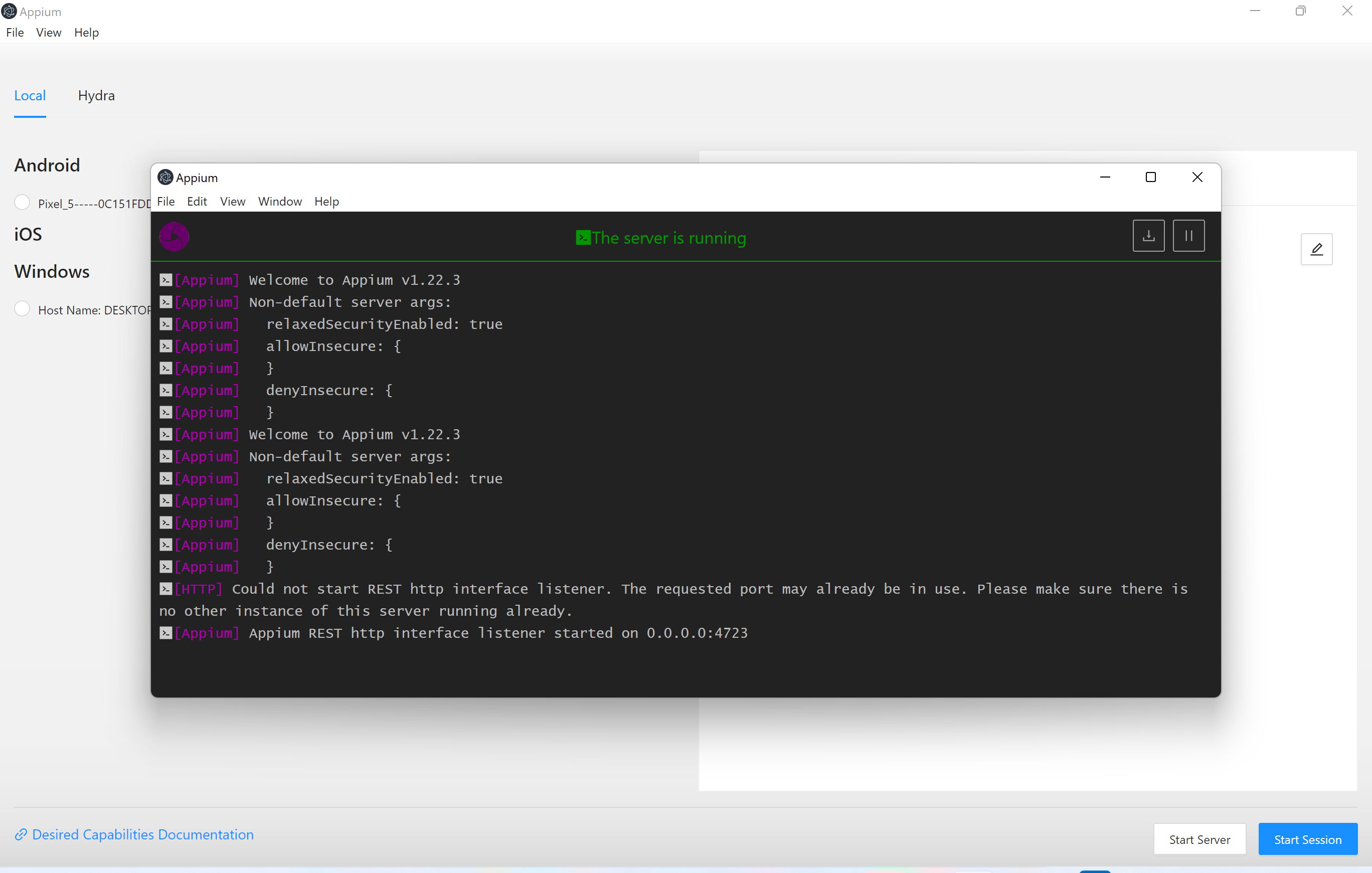Open the Edit menu in server window
The image size is (1372, 873).
[x=197, y=202]
